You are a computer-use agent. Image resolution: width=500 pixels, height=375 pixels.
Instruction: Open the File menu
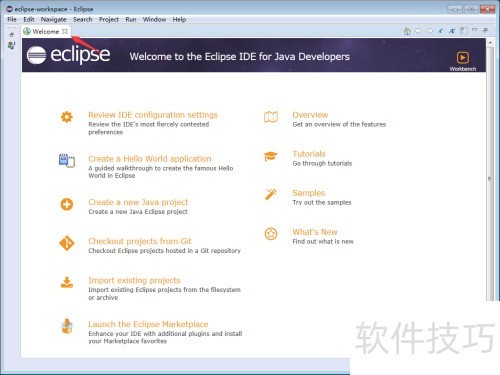12,19
